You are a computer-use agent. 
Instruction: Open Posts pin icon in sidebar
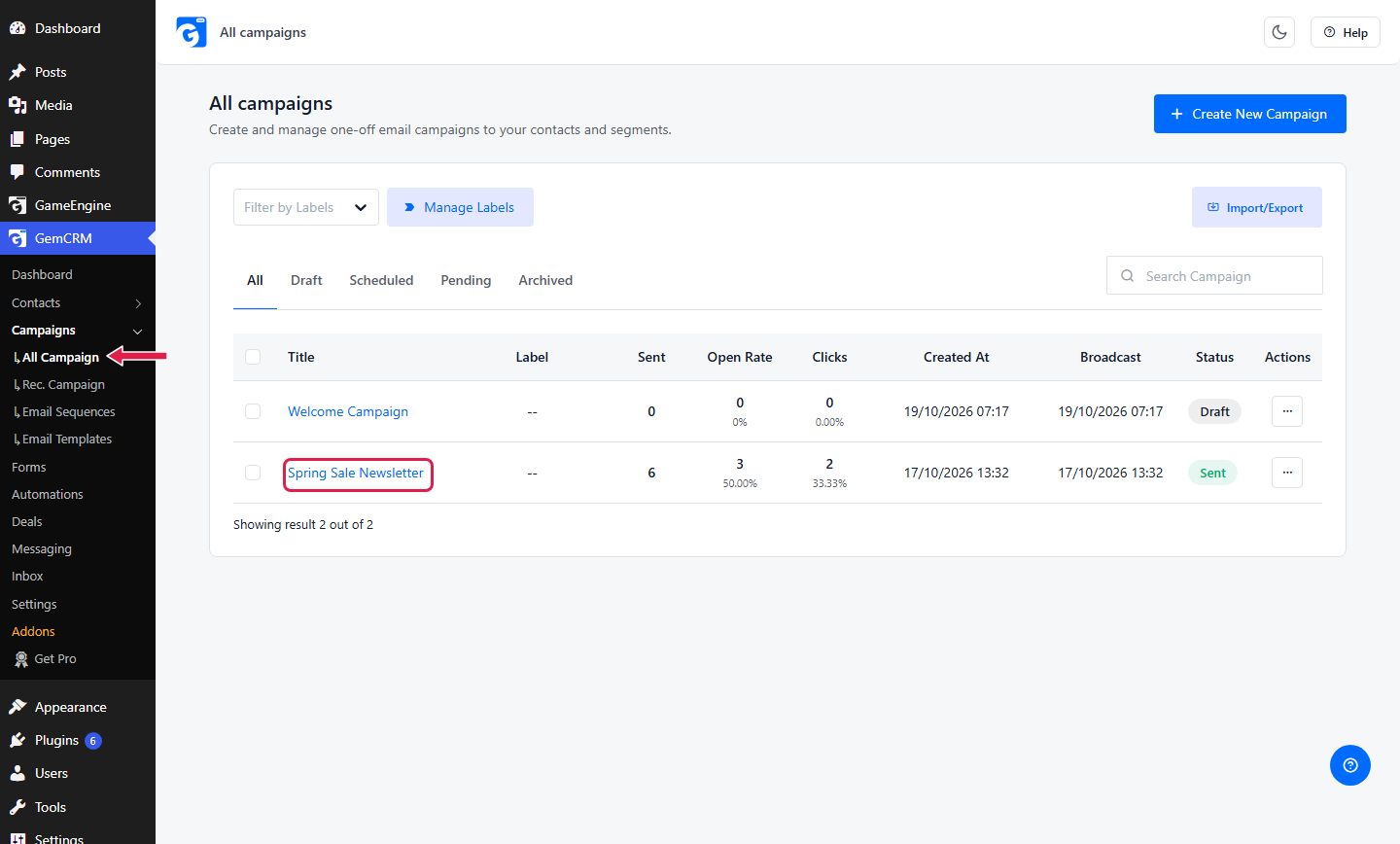pos(17,72)
